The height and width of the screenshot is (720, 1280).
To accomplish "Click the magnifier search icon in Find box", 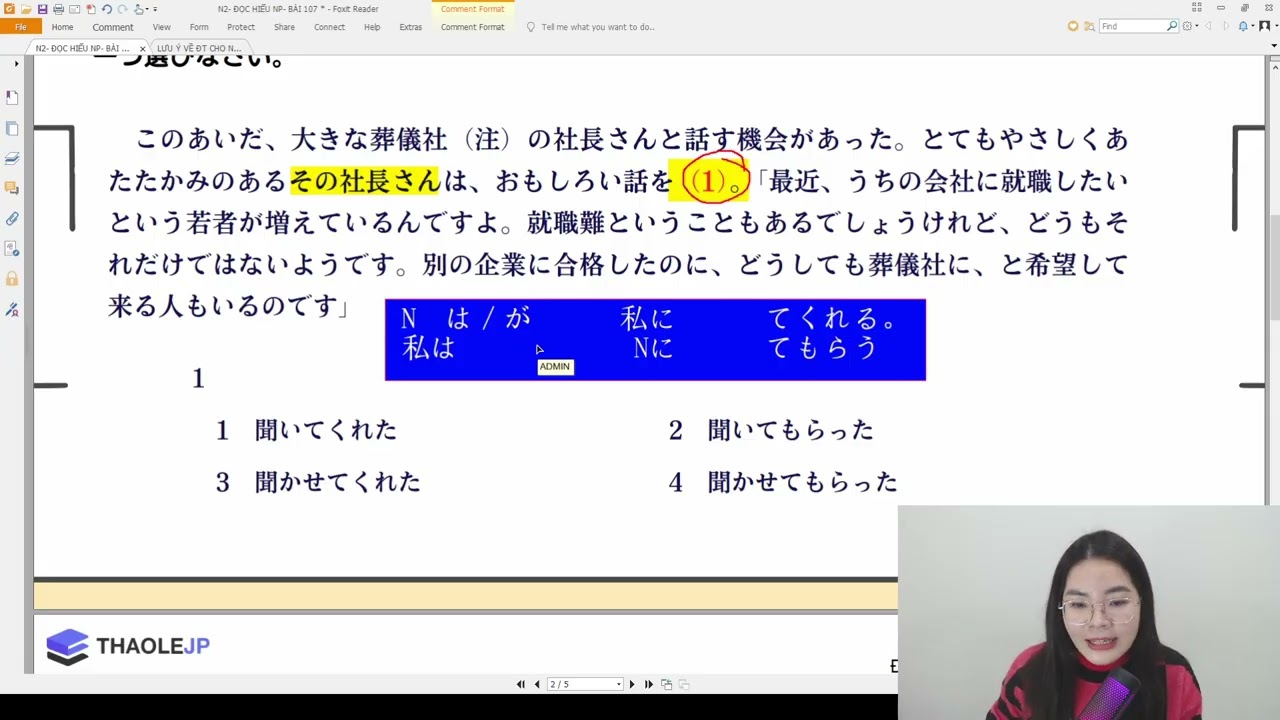I will tap(1172, 26).
